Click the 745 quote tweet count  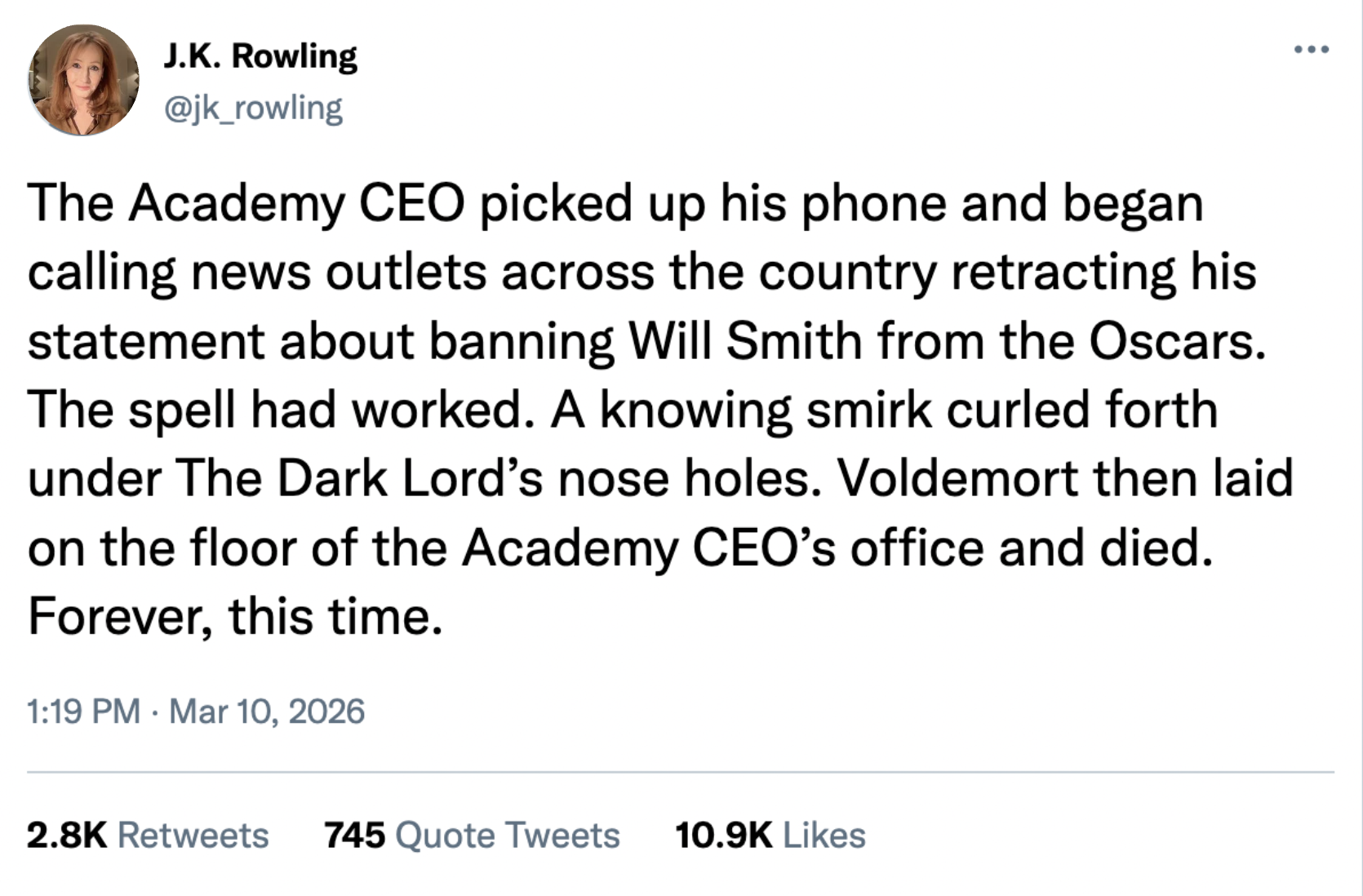pyautogui.click(x=354, y=835)
